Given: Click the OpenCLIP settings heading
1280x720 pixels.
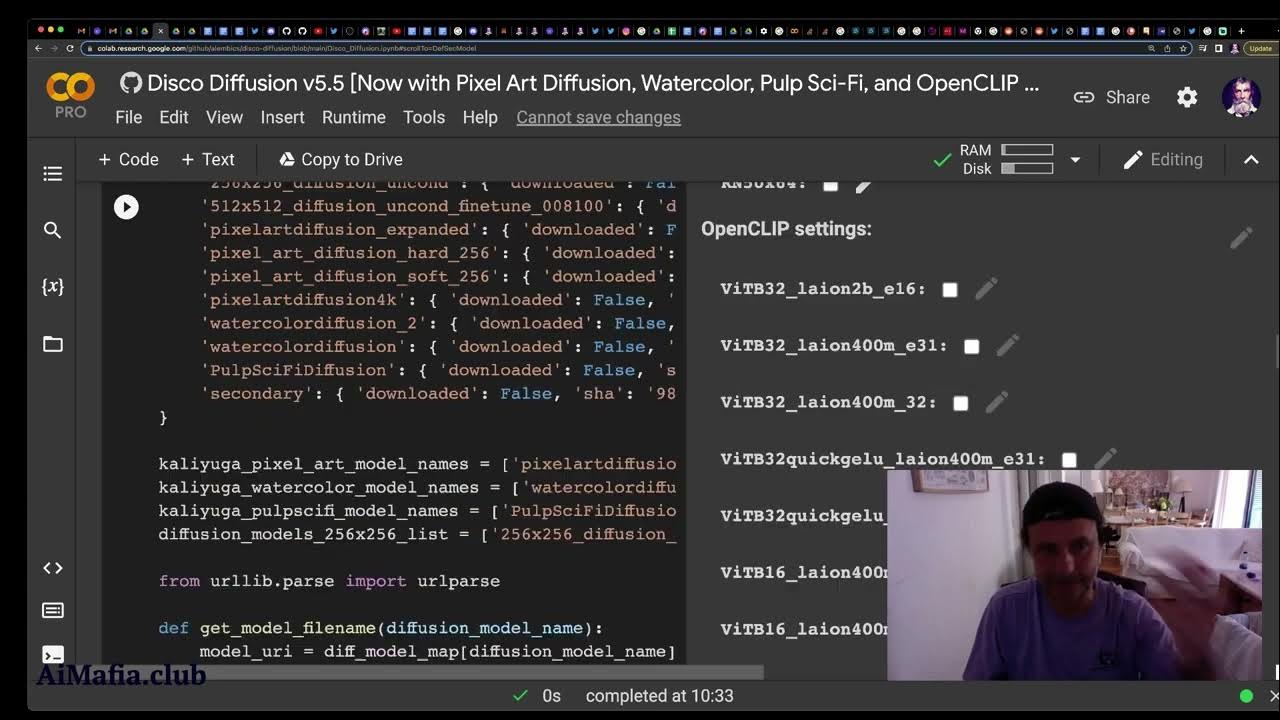Looking at the screenshot, I should coord(786,229).
